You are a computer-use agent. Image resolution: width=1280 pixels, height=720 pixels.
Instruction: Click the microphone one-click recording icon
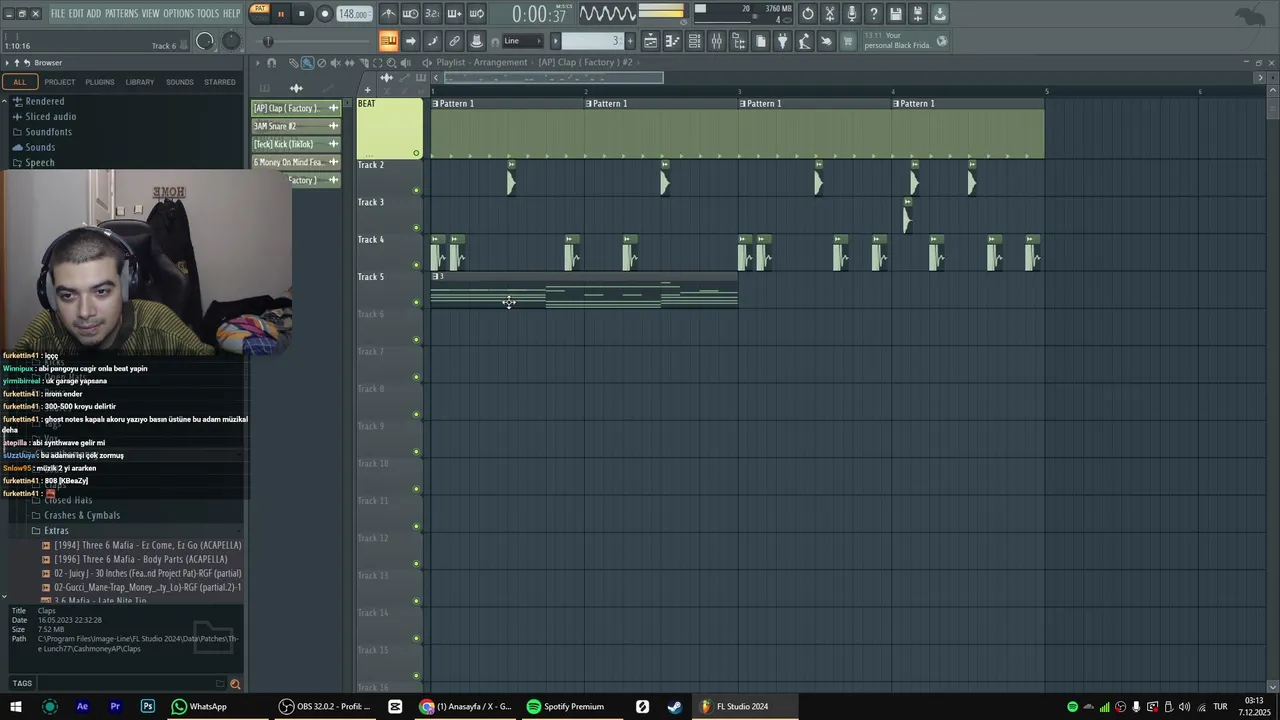coord(852,14)
